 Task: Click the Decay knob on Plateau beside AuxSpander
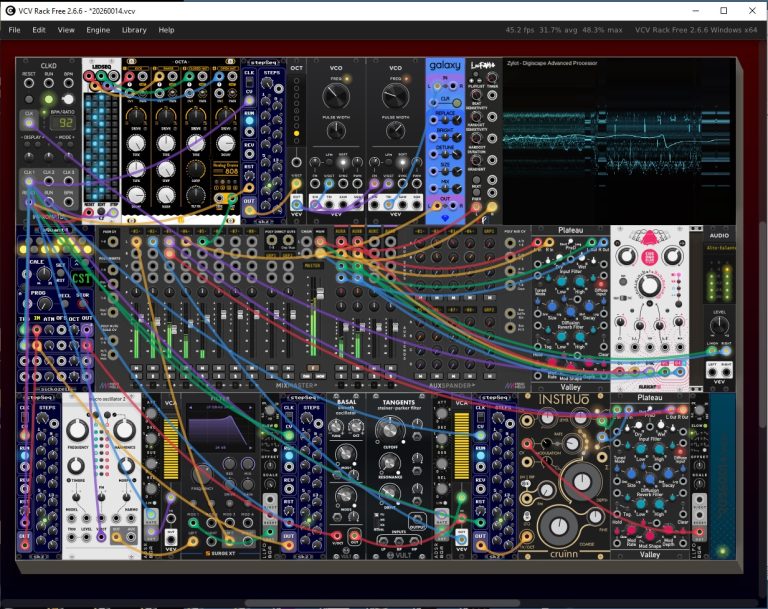tap(589, 307)
